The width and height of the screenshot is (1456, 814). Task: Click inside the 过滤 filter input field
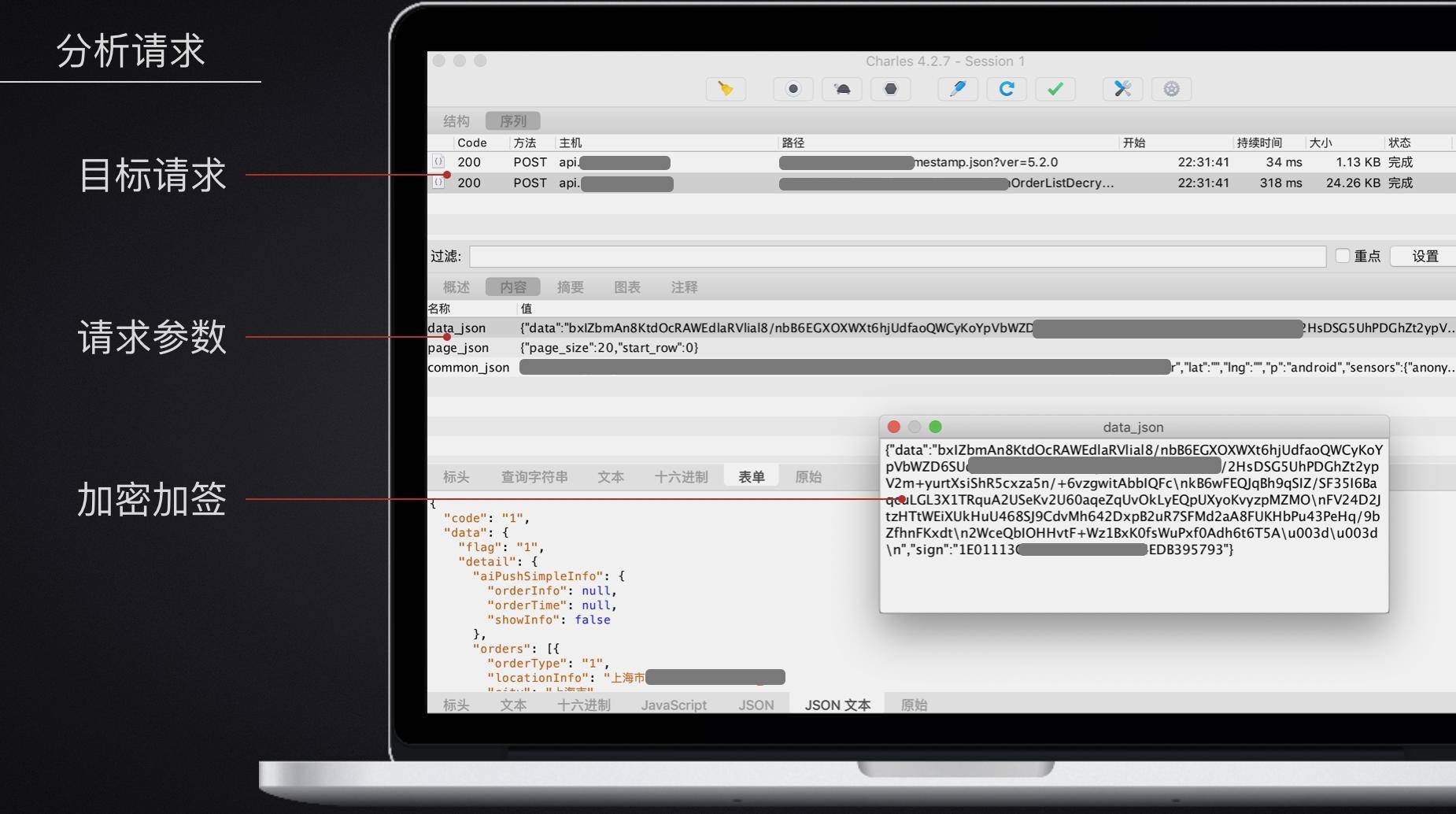(898, 256)
